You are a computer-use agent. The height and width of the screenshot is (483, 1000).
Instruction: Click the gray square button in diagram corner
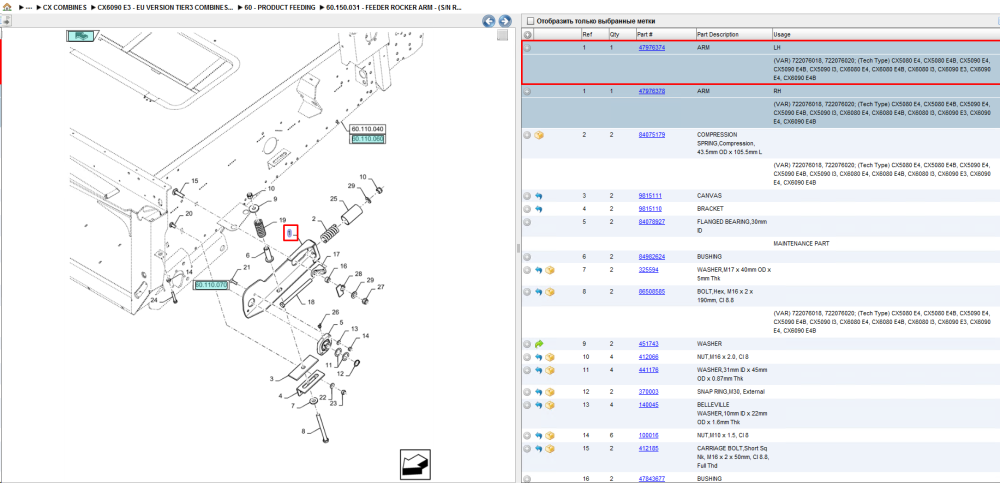coord(503,35)
